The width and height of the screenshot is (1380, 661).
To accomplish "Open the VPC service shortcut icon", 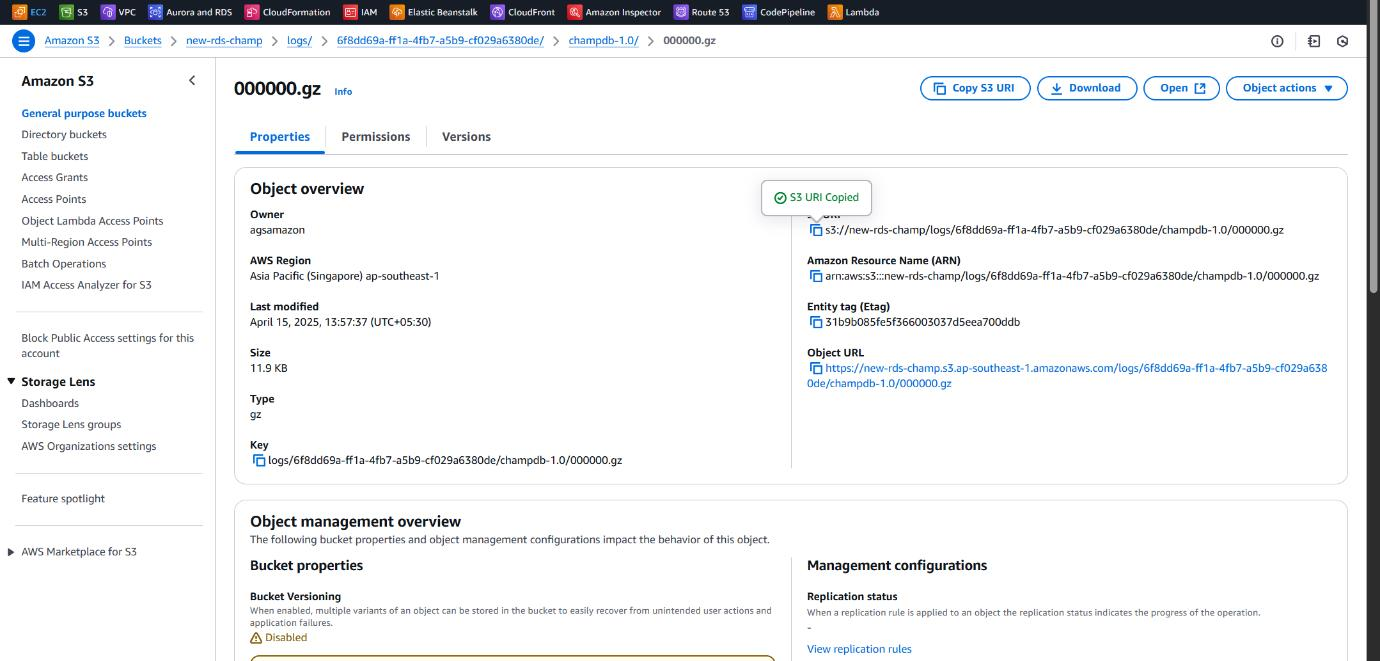I will (x=107, y=12).
